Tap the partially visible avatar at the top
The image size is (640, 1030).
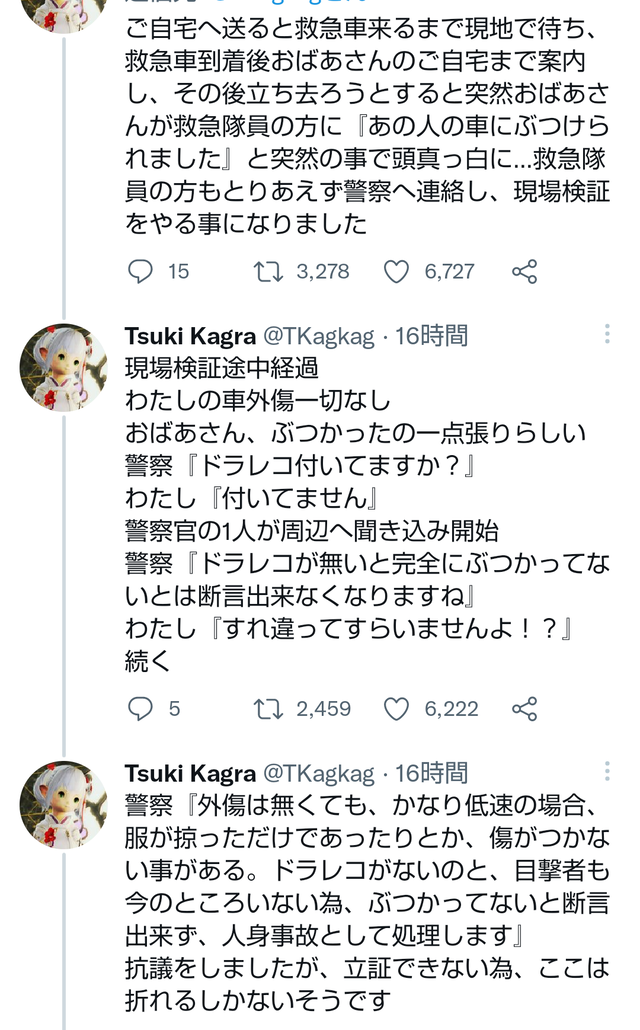point(63,12)
